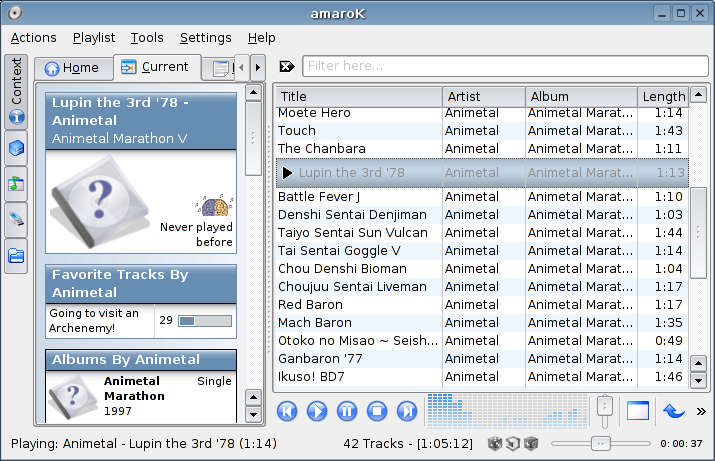Pause the current track
Image resolution: width=715 pixels, height=461 pixels.
tap(347, 411)
